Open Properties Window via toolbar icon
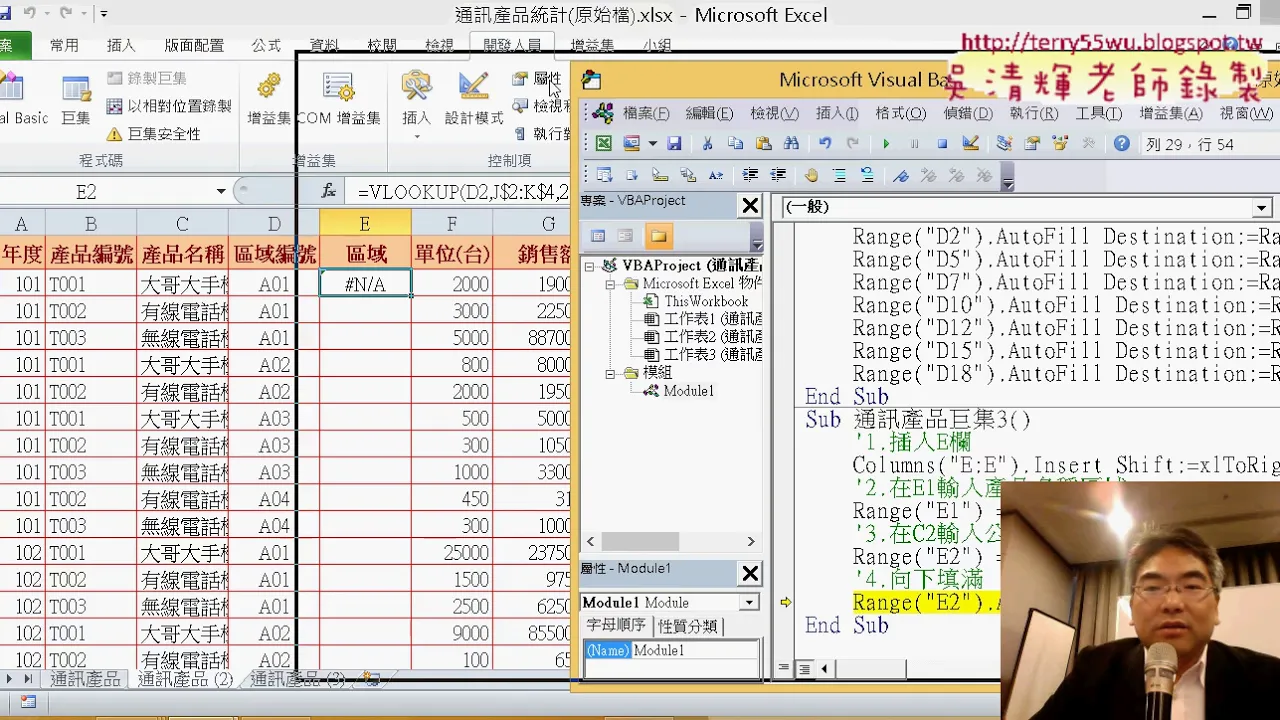Viewport: 1280px width, 720px height. (1032, 144)
